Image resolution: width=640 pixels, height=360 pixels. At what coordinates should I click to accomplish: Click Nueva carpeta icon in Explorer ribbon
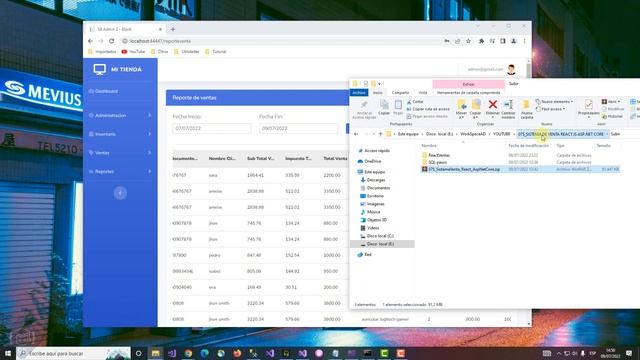point(527,104)
